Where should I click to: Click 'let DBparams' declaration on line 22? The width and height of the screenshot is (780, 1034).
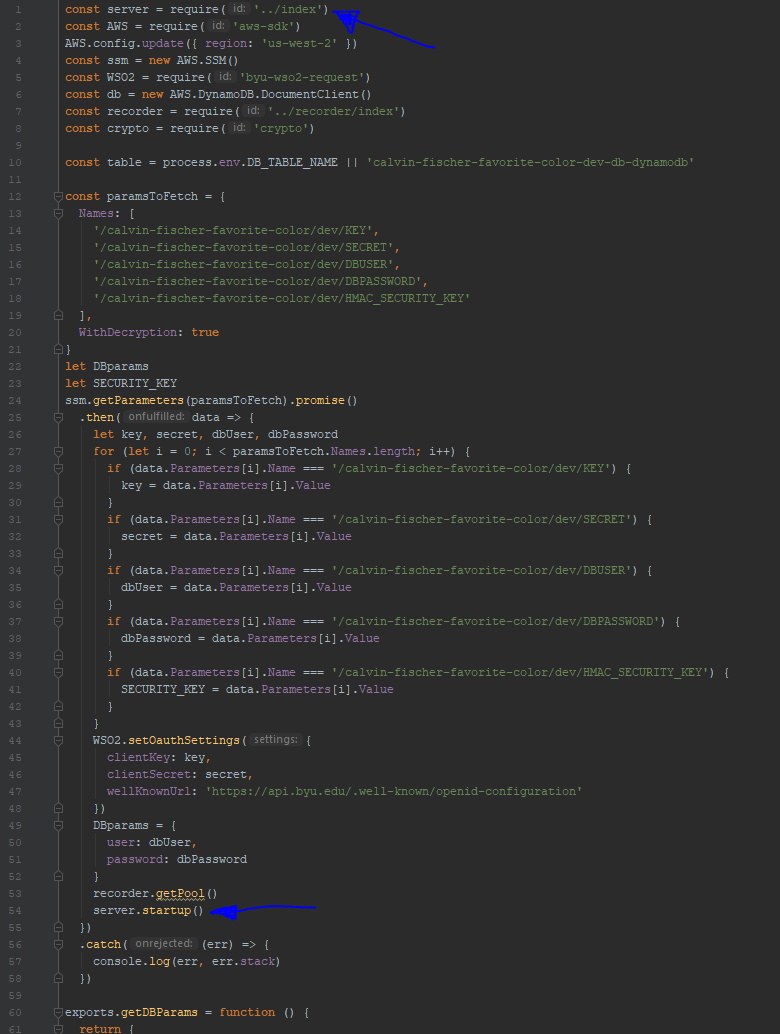107,367
